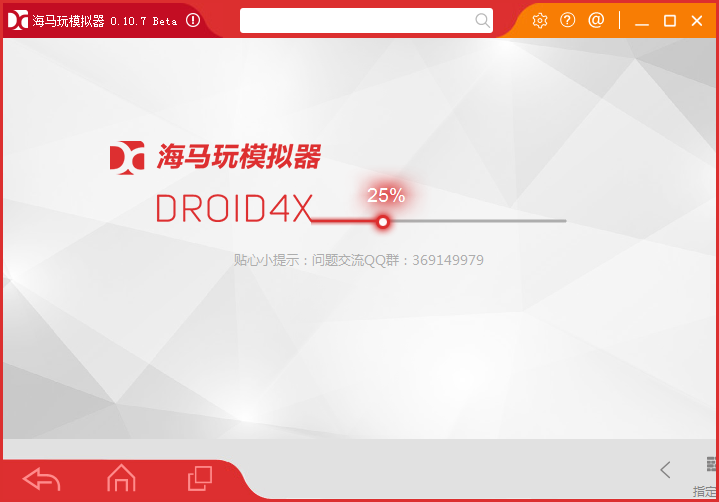Click the DROID4X splash text
The width and height of the screenshot is (719, 502).
(x=234, y=208)
